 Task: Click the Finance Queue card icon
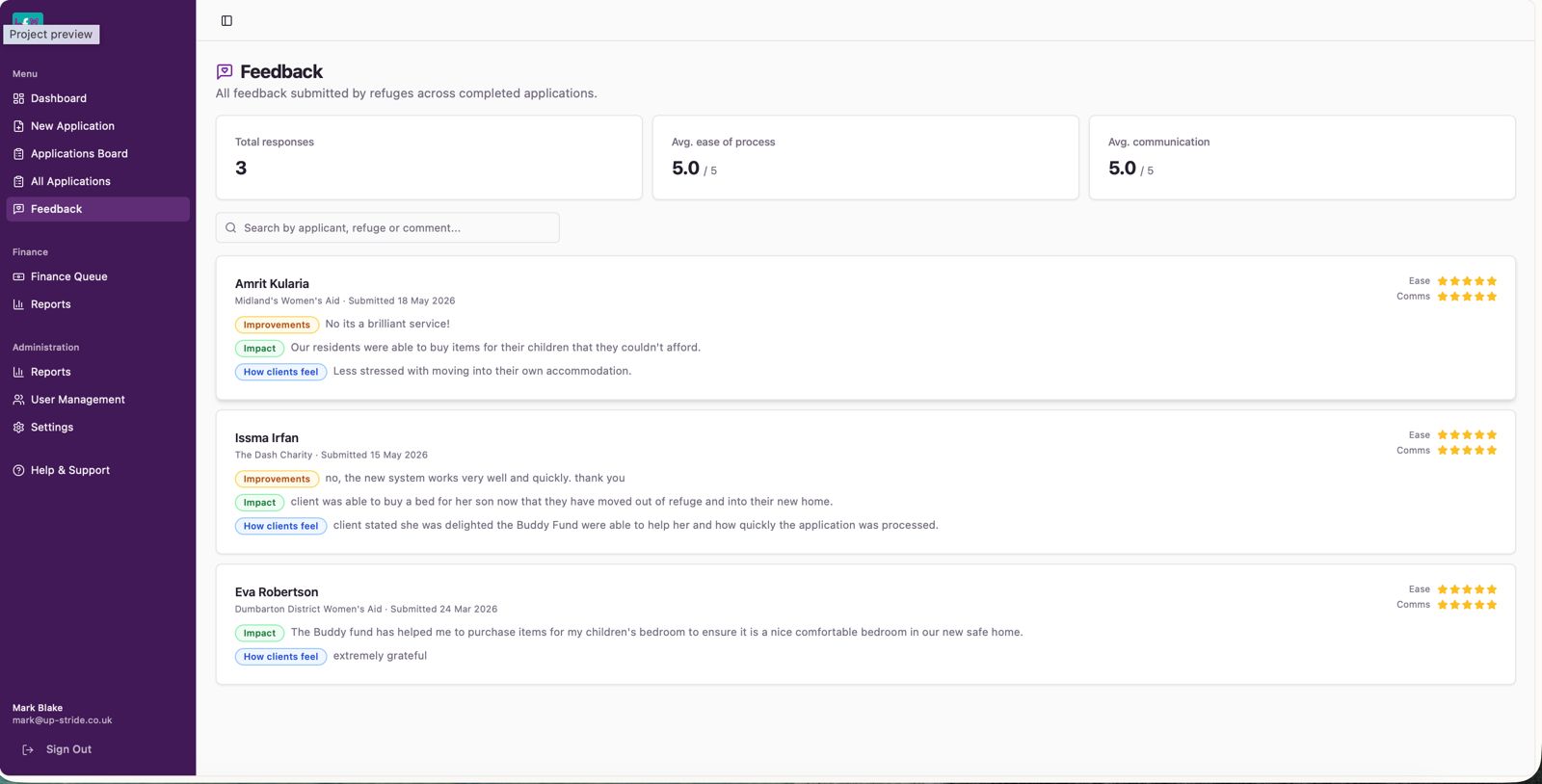coord(18,276)
